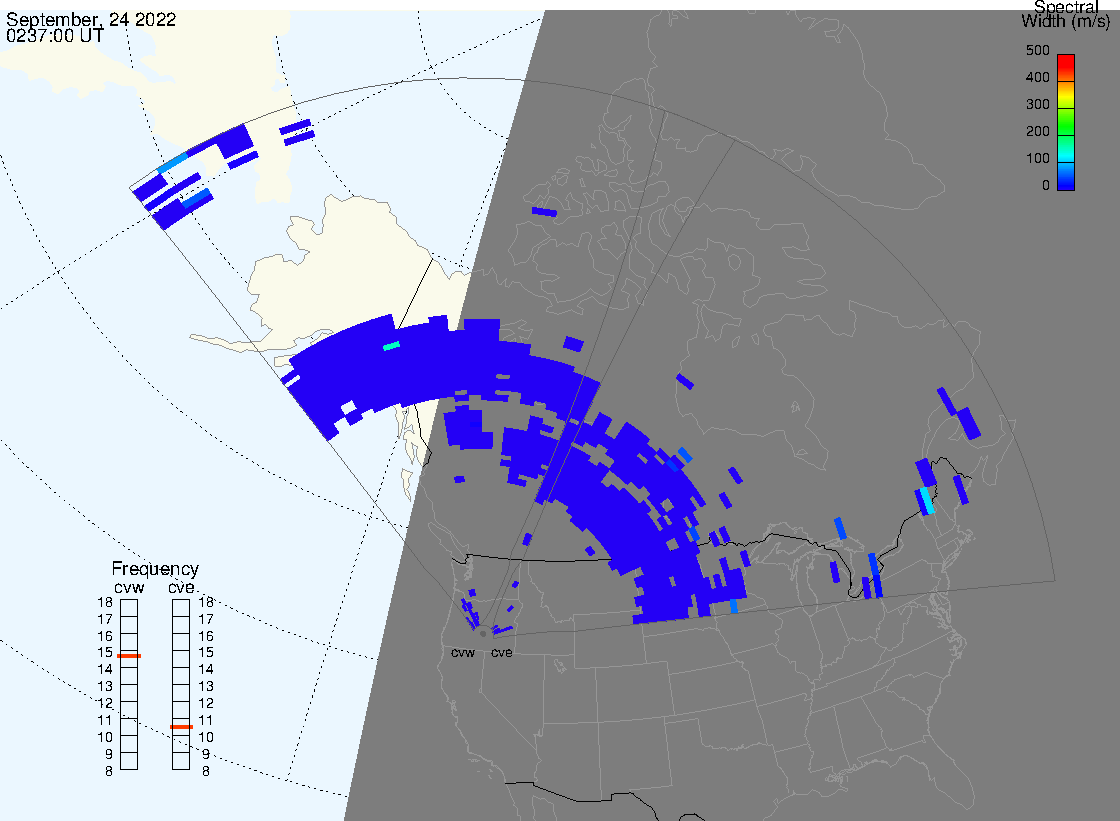Click the 400 label on color scale
Viewport: 1120px width, 821px height.
tap(1037, 77)
